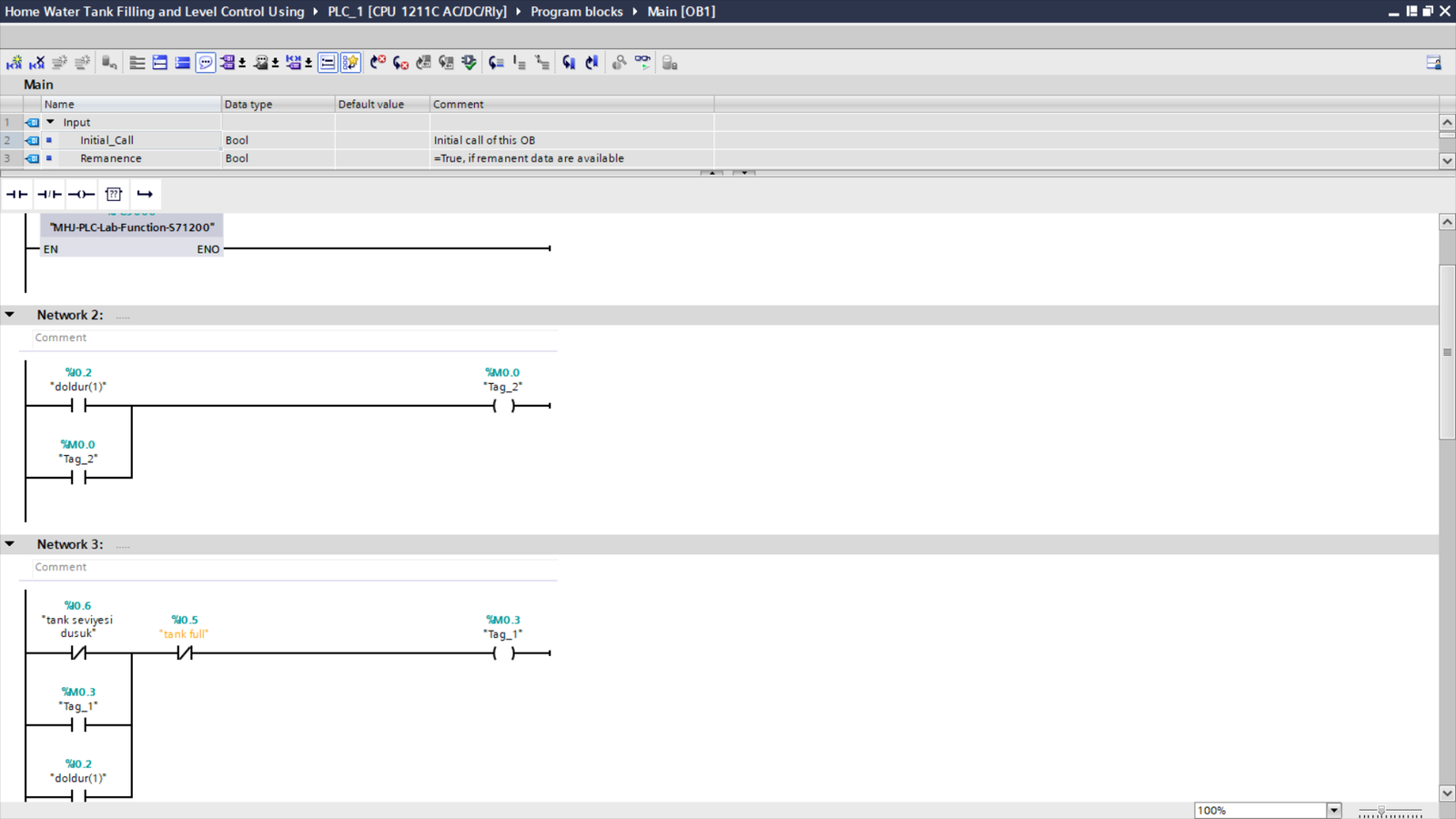Click the open branch arrow favorite
This screenshot has height=819, width=1456.
[x=145, y=194]
